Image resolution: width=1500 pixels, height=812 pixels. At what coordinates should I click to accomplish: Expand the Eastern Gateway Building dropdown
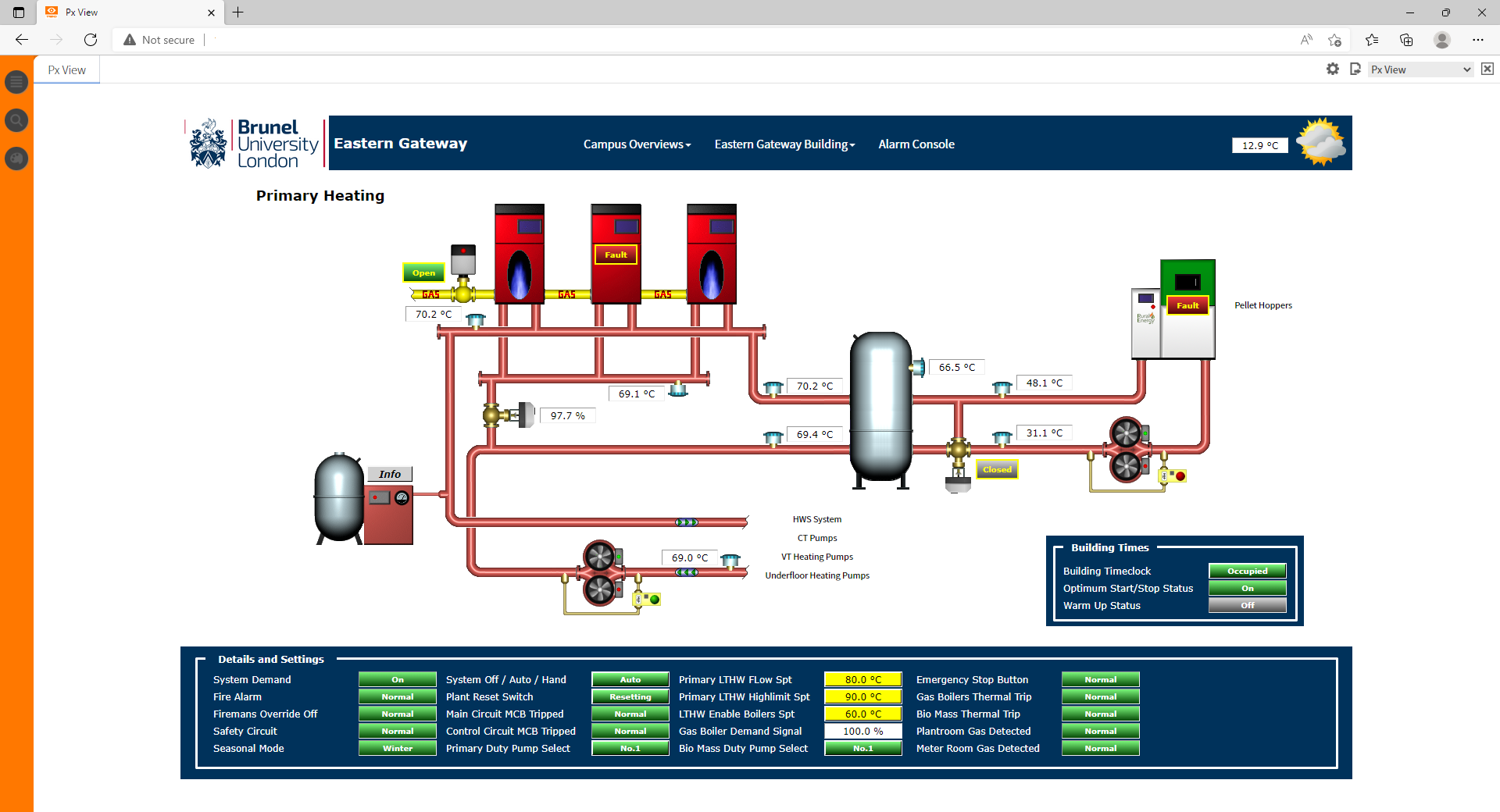[784, 144]
